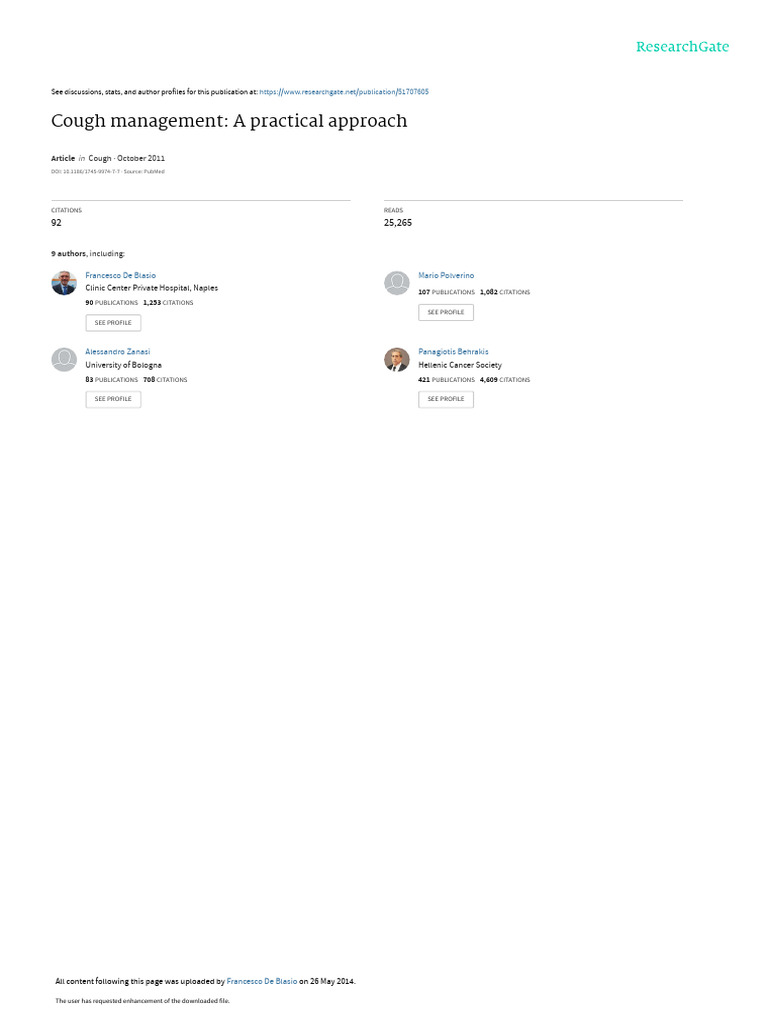Viewport: 768px width, 1024px height.
Task: Click the journal name Cough beside Article
Action: tap(100, 158)
